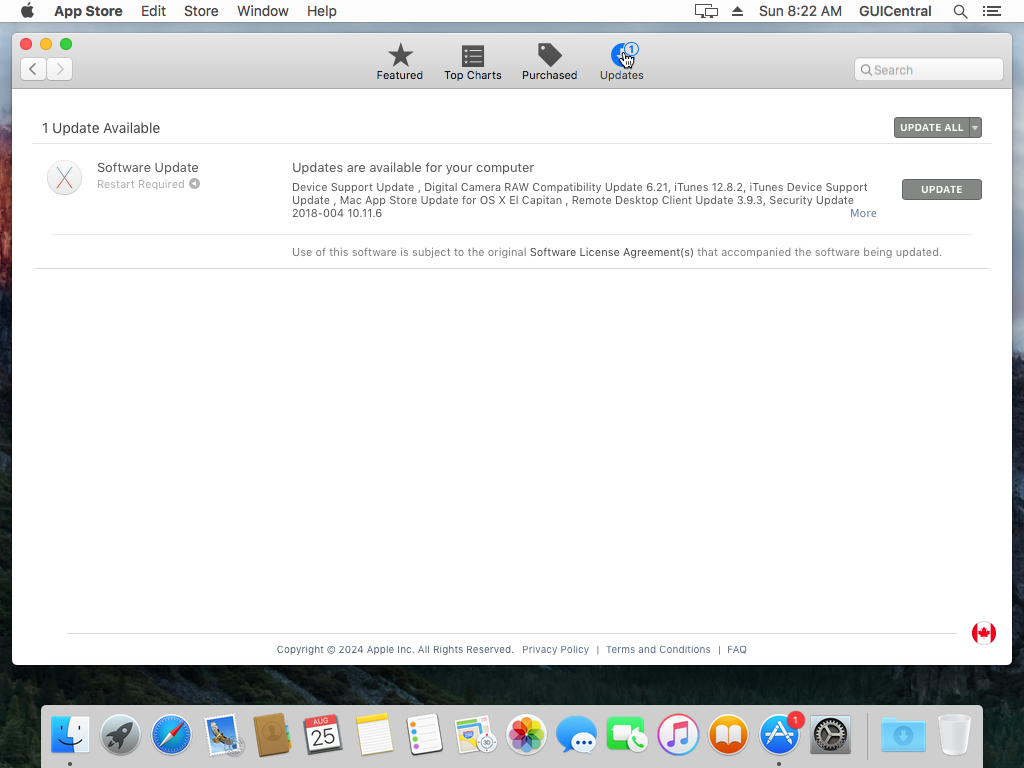This screenshot has width=1024, height=768.
Task: Open the Privacy Policy link
Action: [555, 649]
